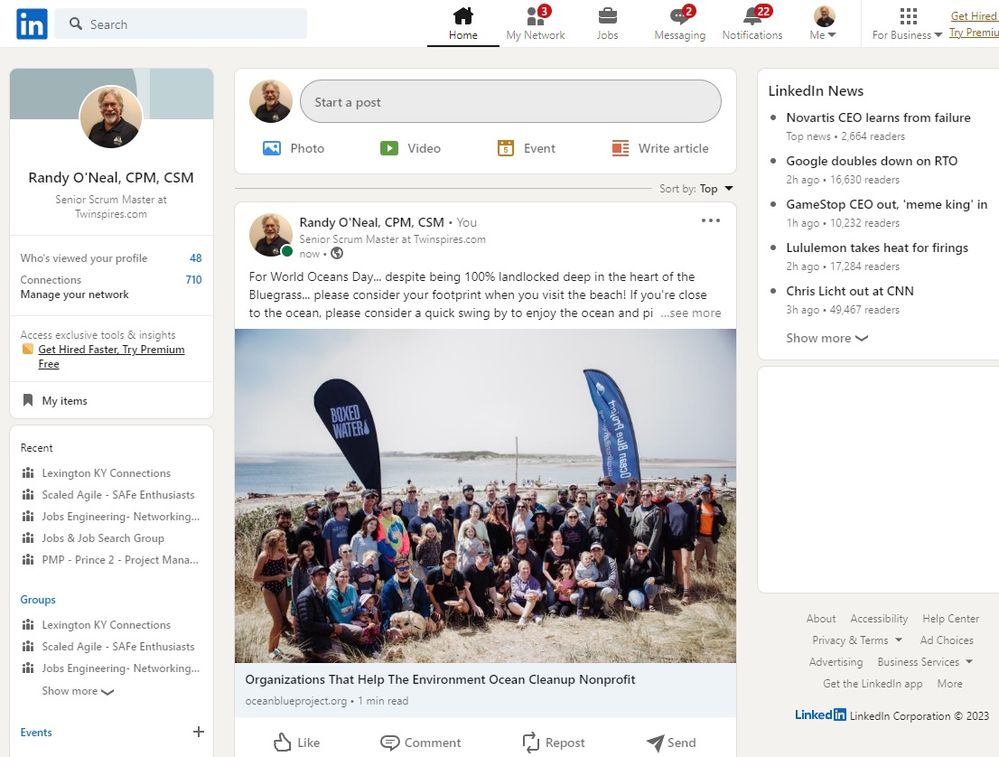Image resolution: width=999 pixels, height=757 pixels.
Task: Click Manage your network text
Action: 74,294
